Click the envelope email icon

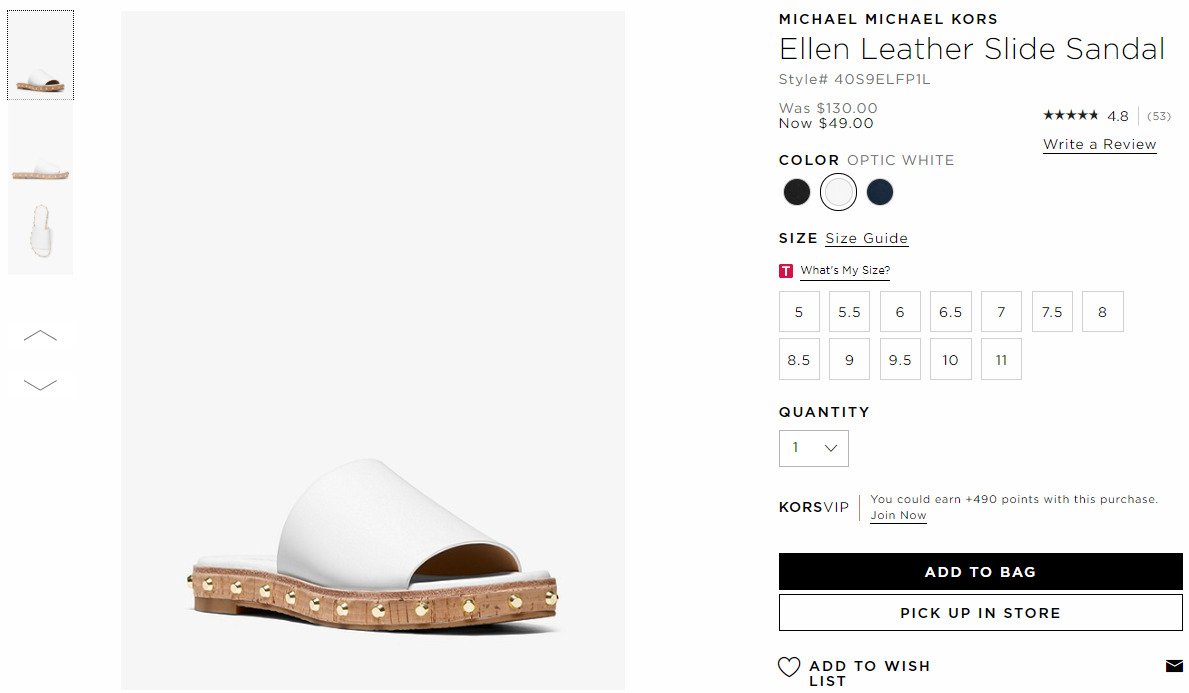point(1174,666)
